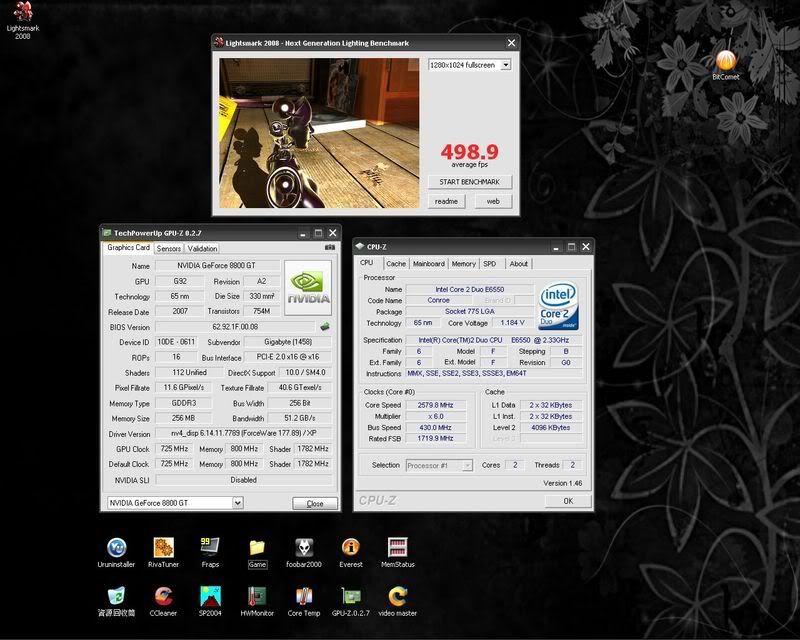Click the GPU-Z screenshot camera icon

click(329, 248)
